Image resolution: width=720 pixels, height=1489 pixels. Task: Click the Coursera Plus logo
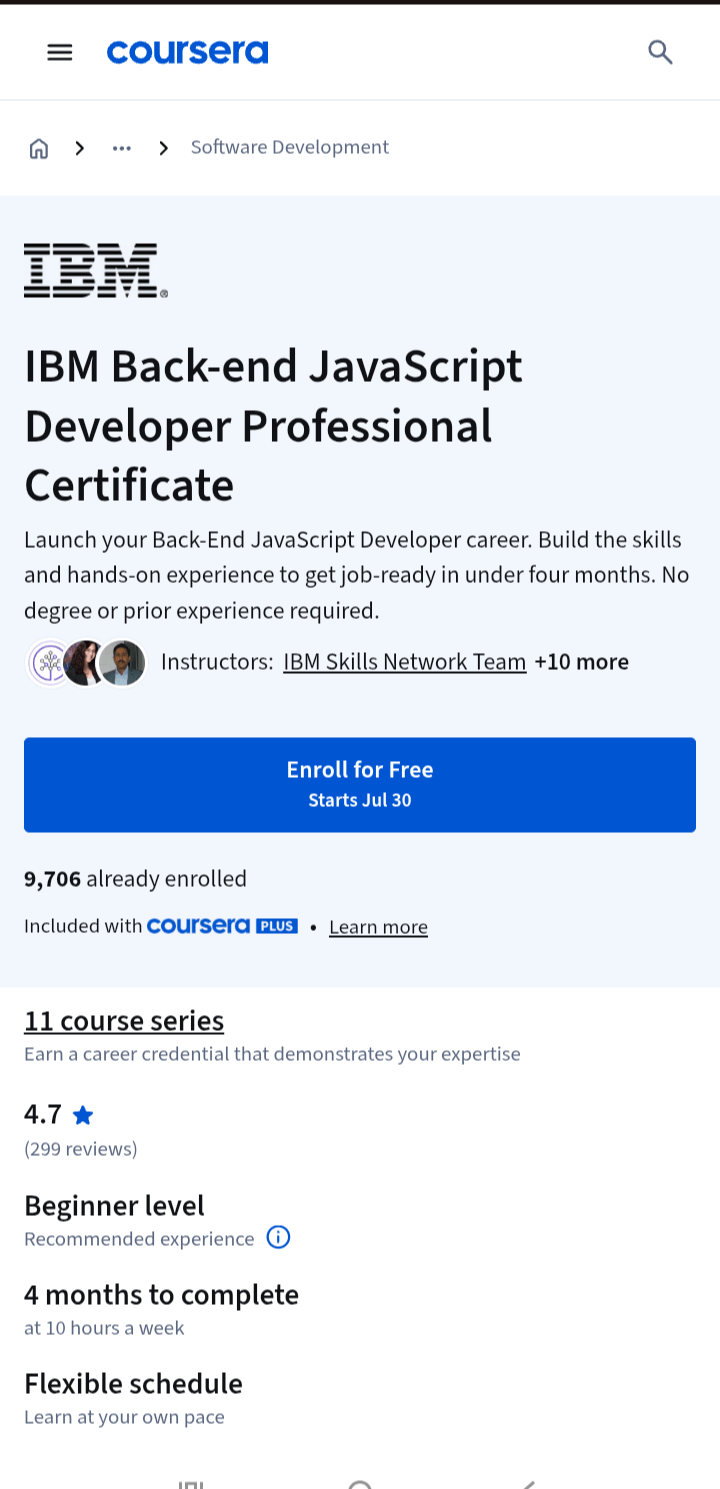tap(222, 926)
